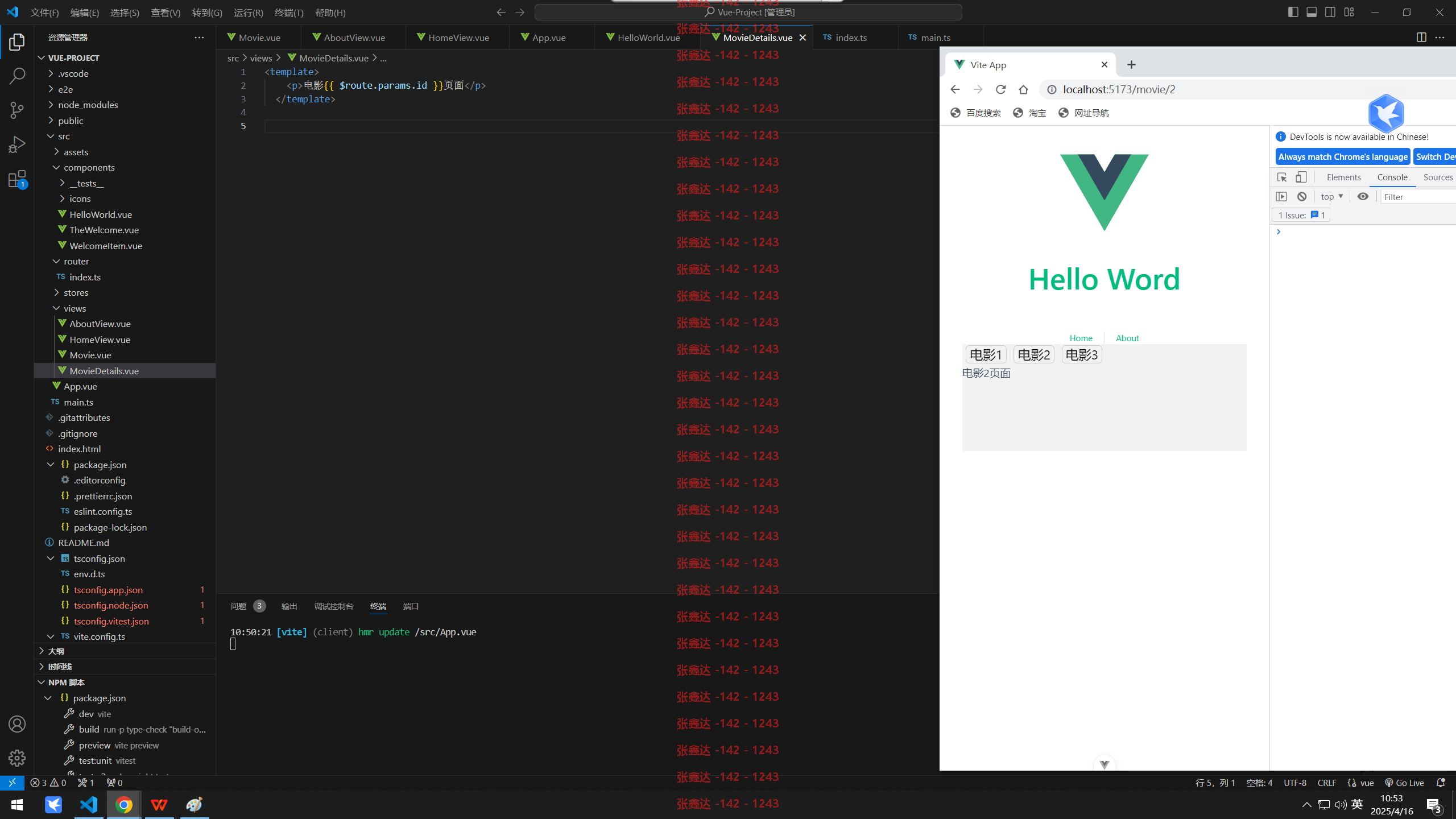
Task: Open customize layout icon
Action: pos(1349,12)
